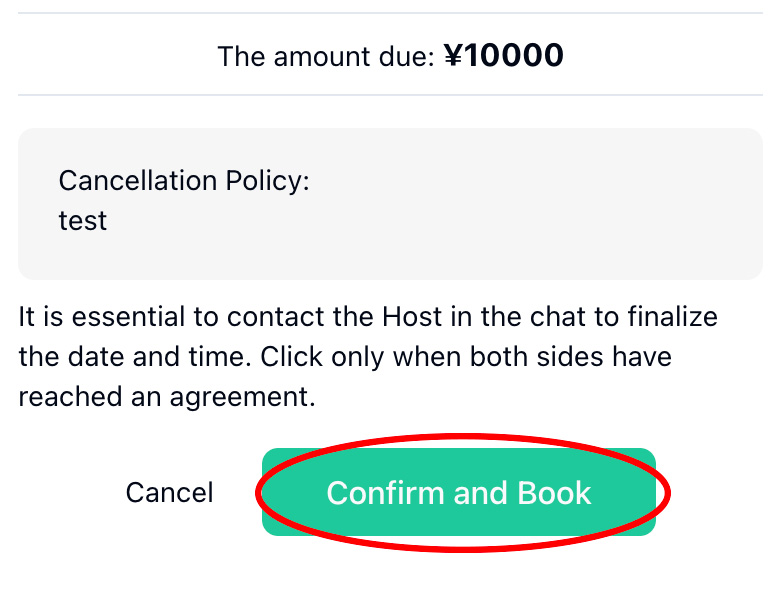Click the Cancel button

click(169, 493)
